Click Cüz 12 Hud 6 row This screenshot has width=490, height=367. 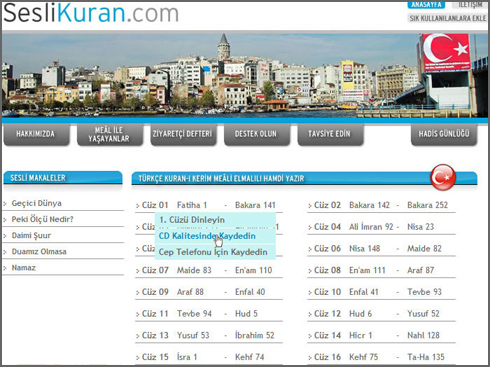click(381, 313)
